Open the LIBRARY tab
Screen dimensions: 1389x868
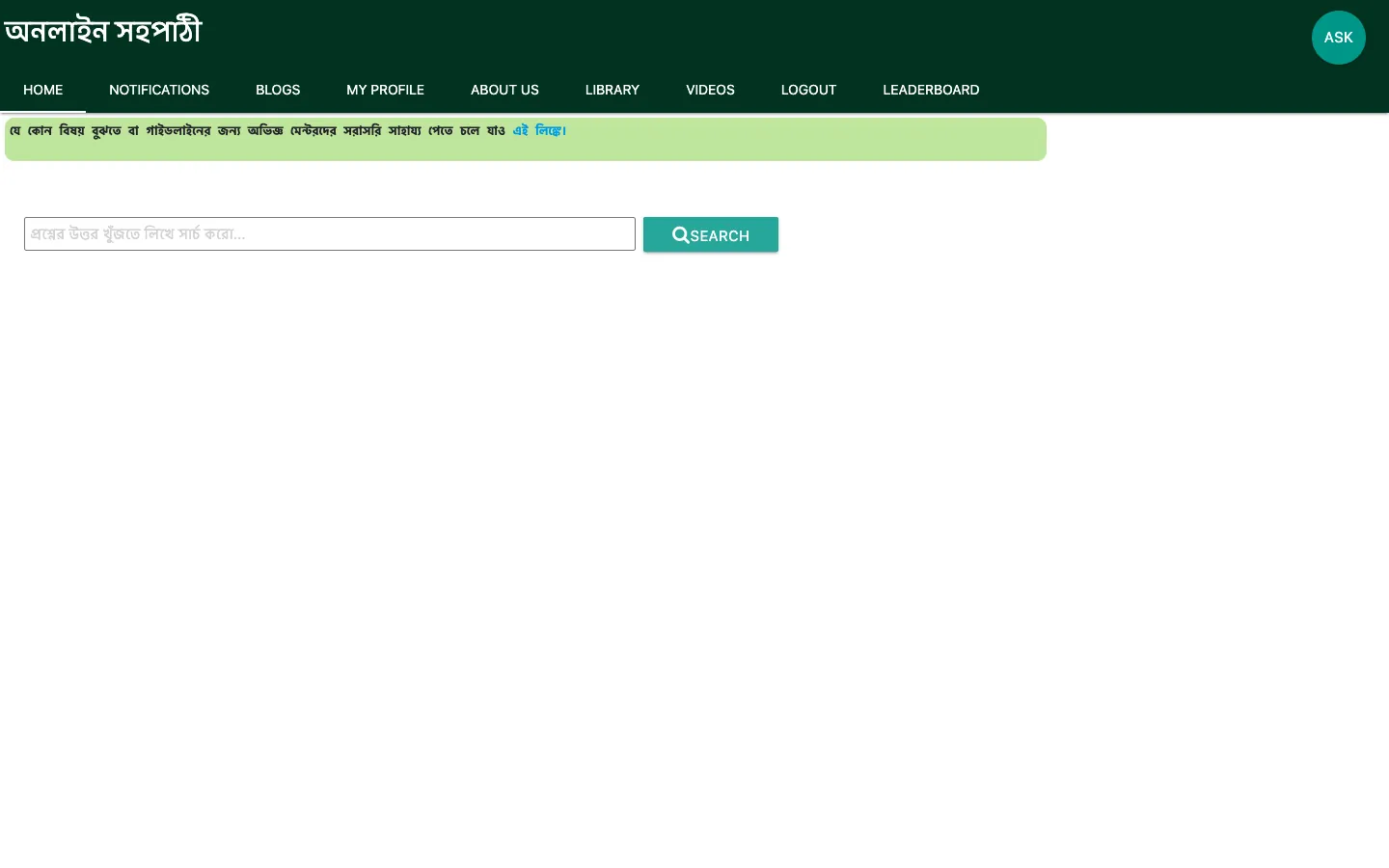click(x=613, y=90)
